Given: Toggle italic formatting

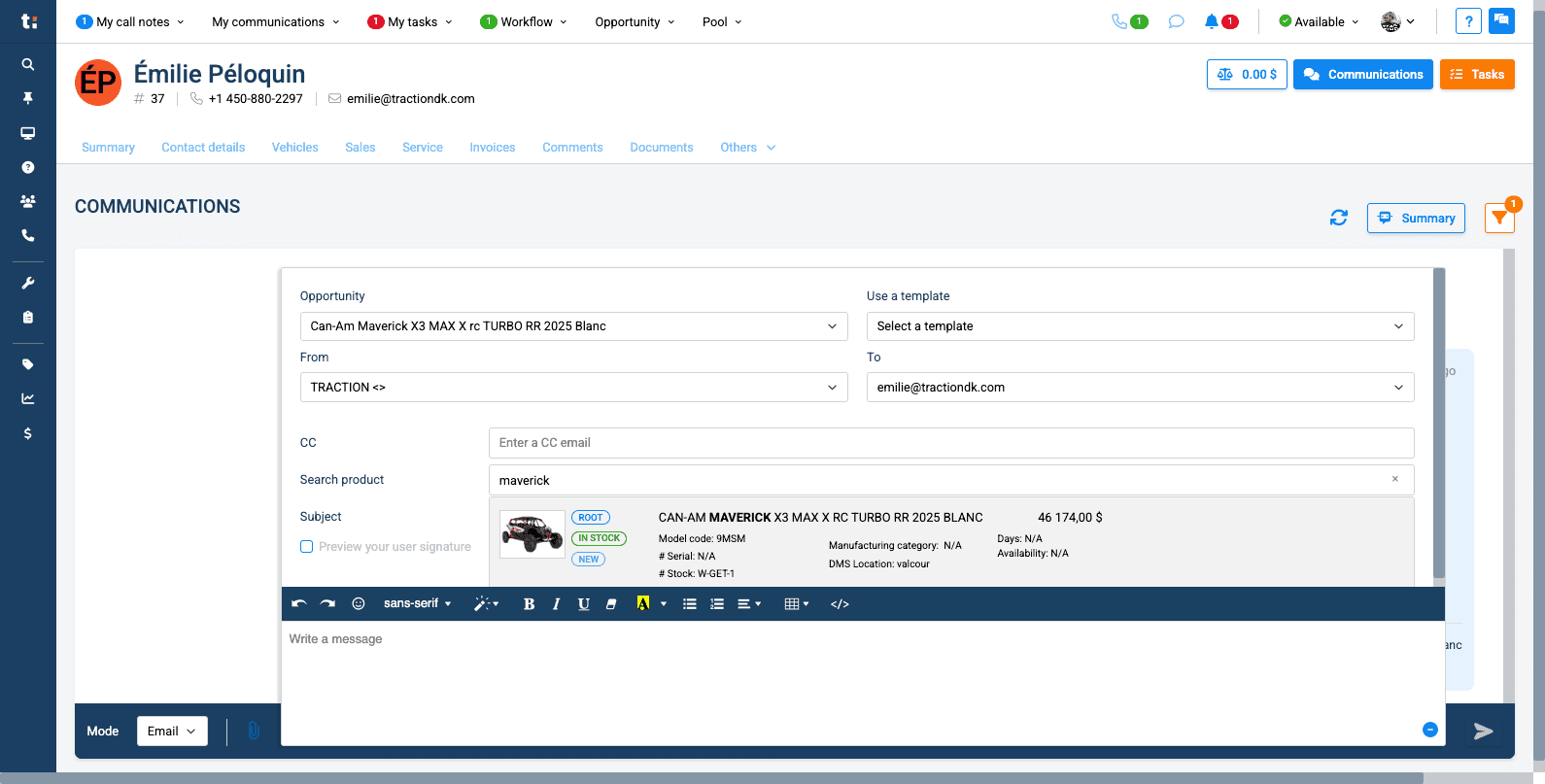Looking at the screenshot, I should 556,604.
